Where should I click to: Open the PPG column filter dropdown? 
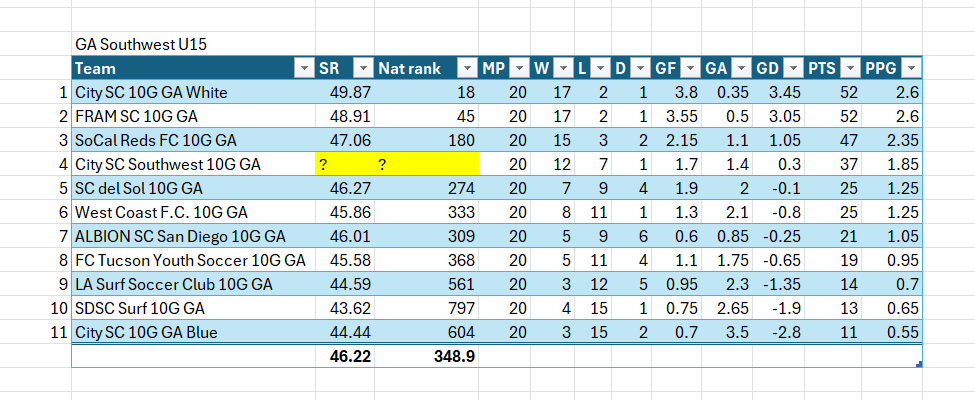point(910,68)
